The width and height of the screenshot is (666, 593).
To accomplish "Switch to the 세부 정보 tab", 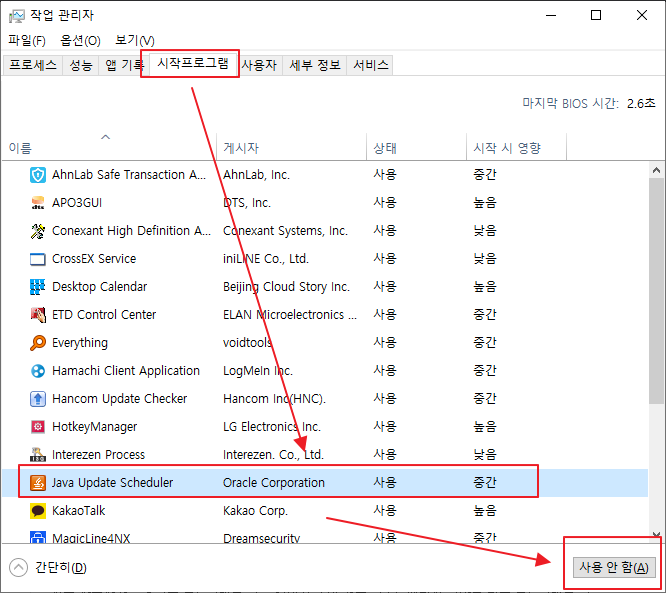I will [x=315, y=65].
